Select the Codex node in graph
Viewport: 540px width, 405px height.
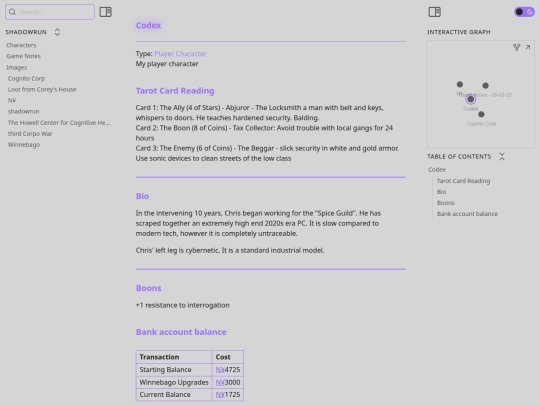(x=470, y=99)
